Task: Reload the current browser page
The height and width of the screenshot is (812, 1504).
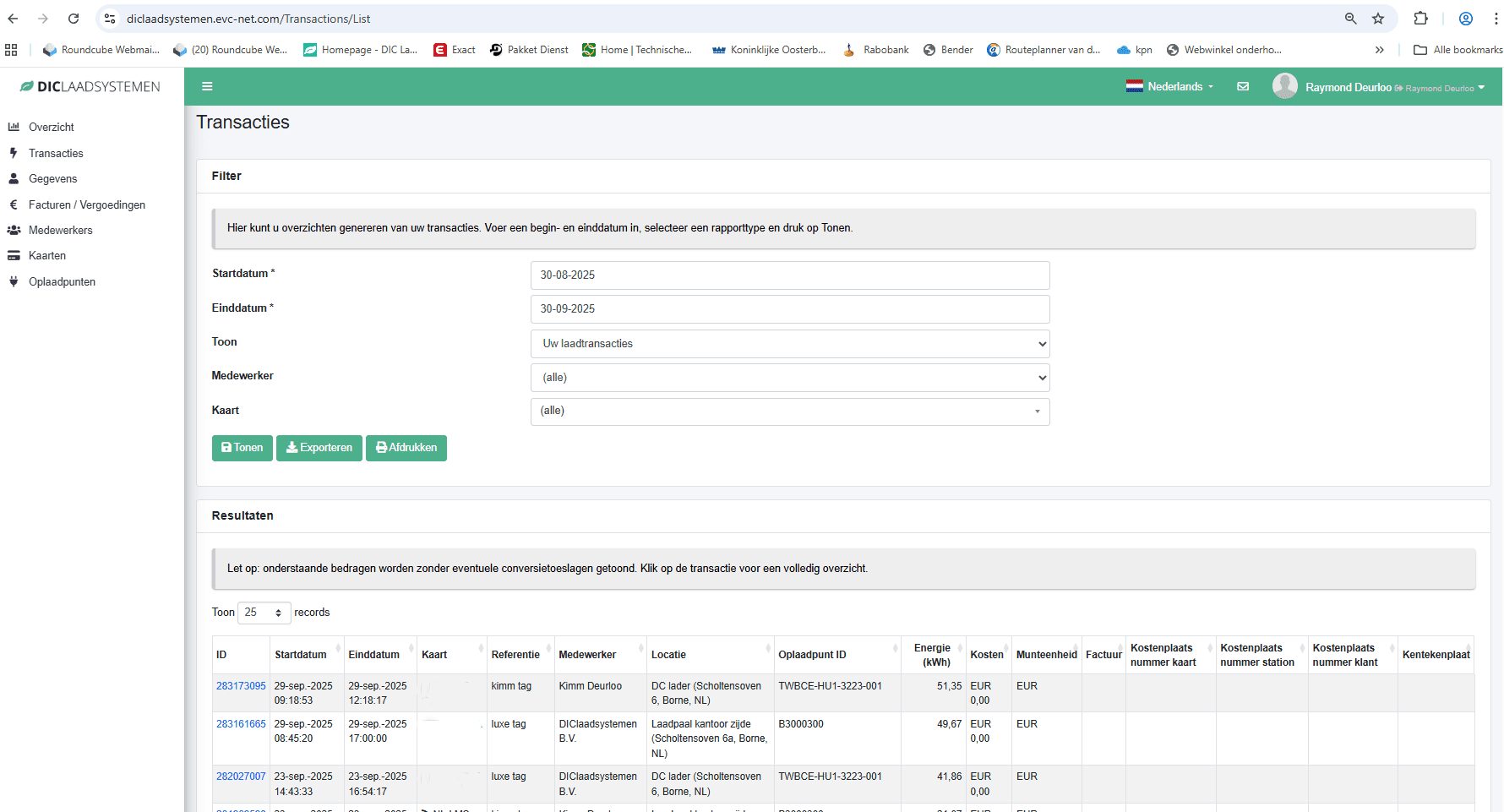Action: [74, 19]
